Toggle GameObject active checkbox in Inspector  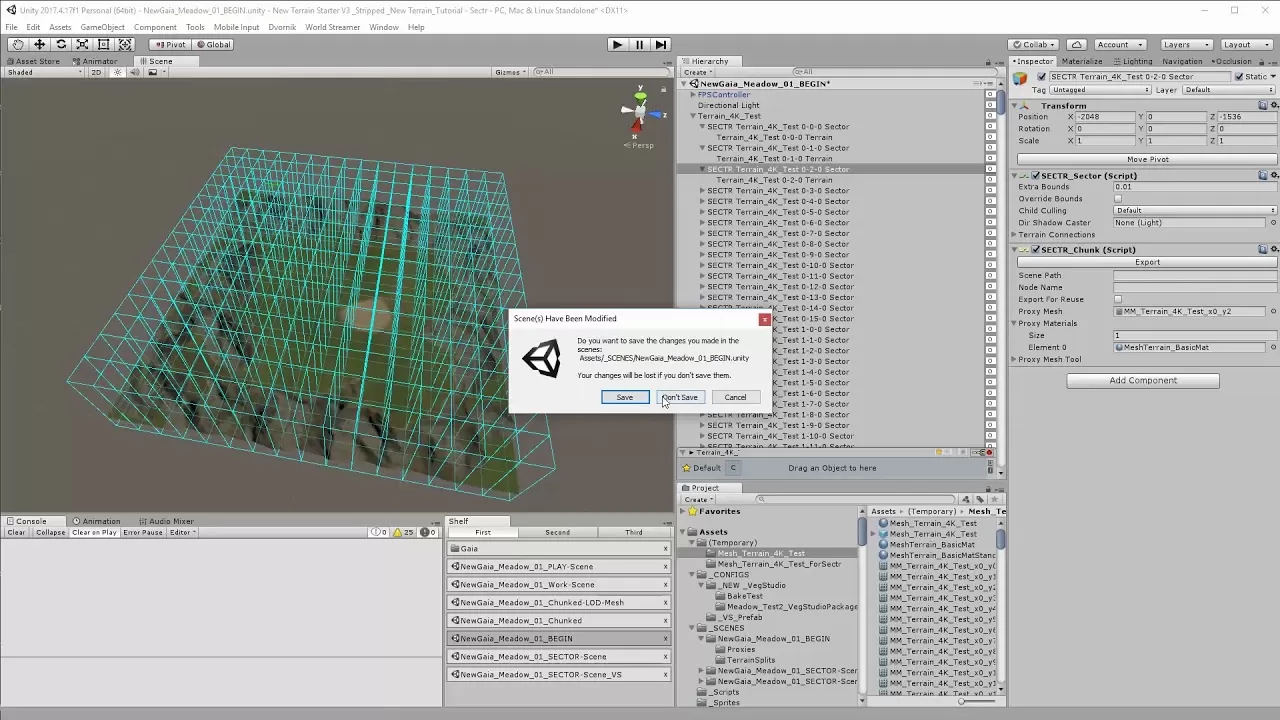[x=1041, y=77]
